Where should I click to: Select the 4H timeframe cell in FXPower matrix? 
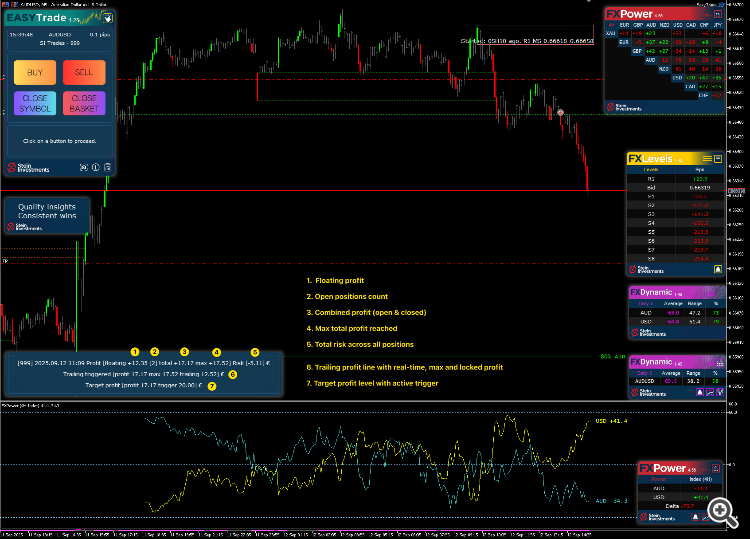[611, 25]
